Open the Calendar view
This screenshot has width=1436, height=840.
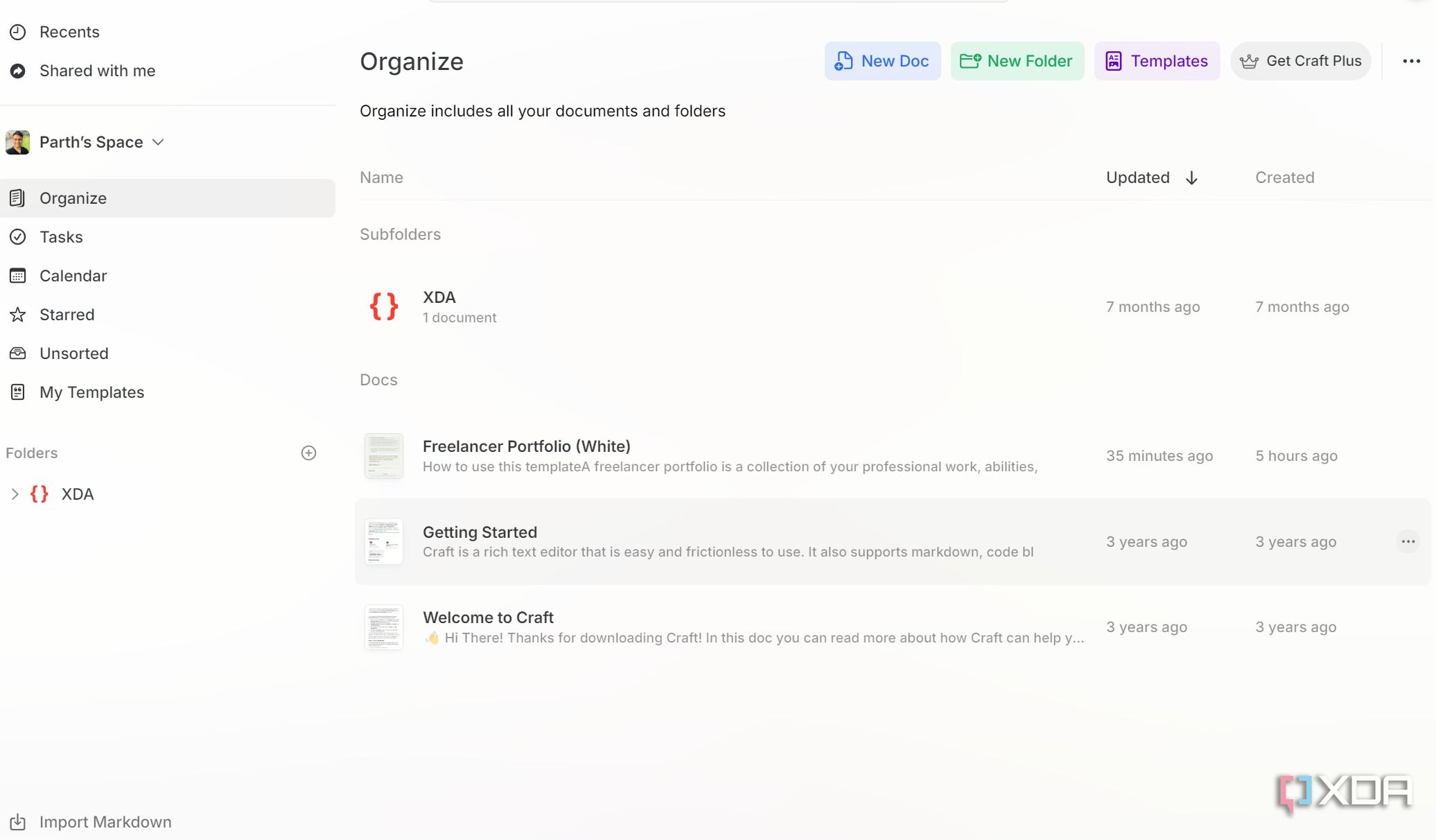click(73, 276)
